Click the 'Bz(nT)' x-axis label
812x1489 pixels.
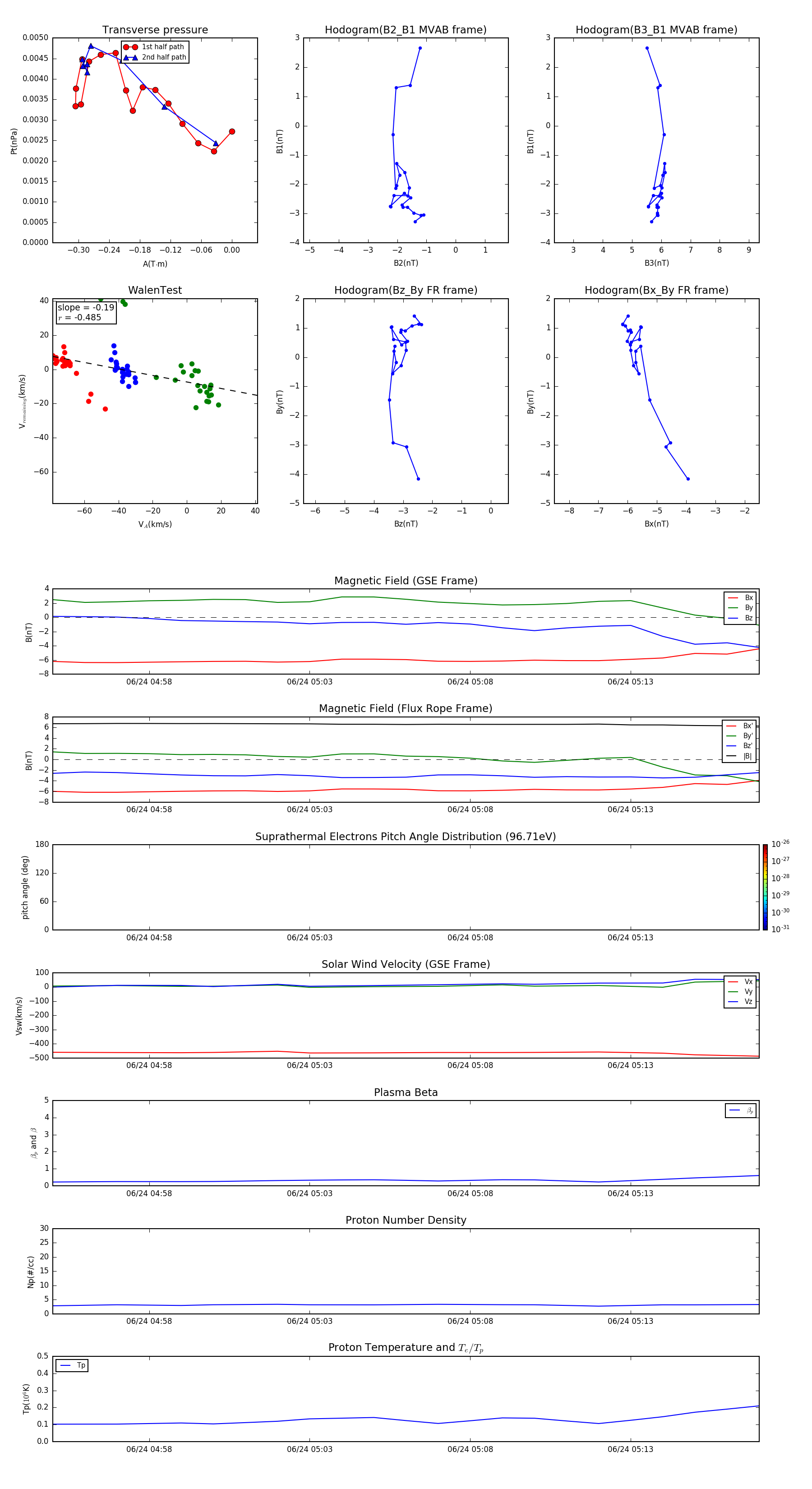(406, 524)
